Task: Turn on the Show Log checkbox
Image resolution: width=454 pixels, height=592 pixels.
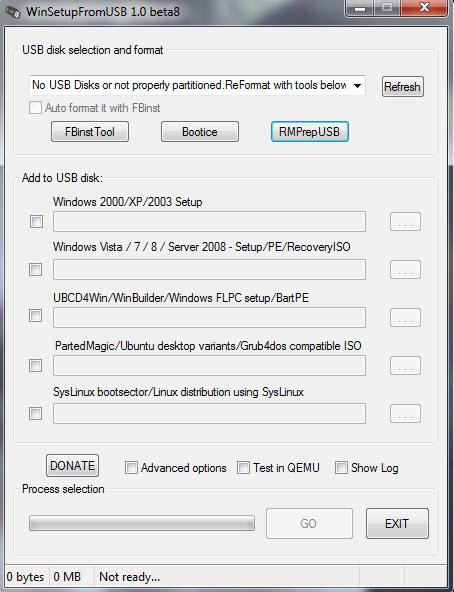Action: [x=341, y=467]
